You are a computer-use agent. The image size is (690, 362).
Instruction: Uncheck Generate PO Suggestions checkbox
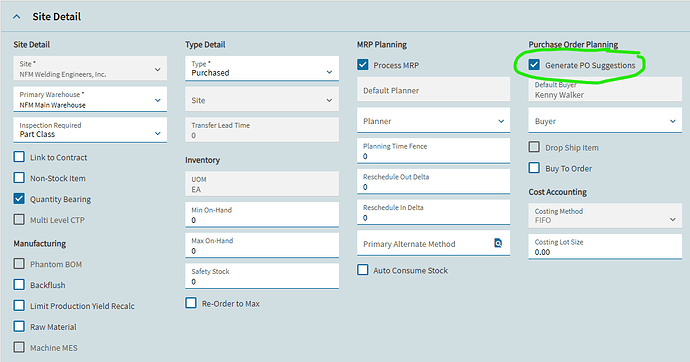pos(534,65)
